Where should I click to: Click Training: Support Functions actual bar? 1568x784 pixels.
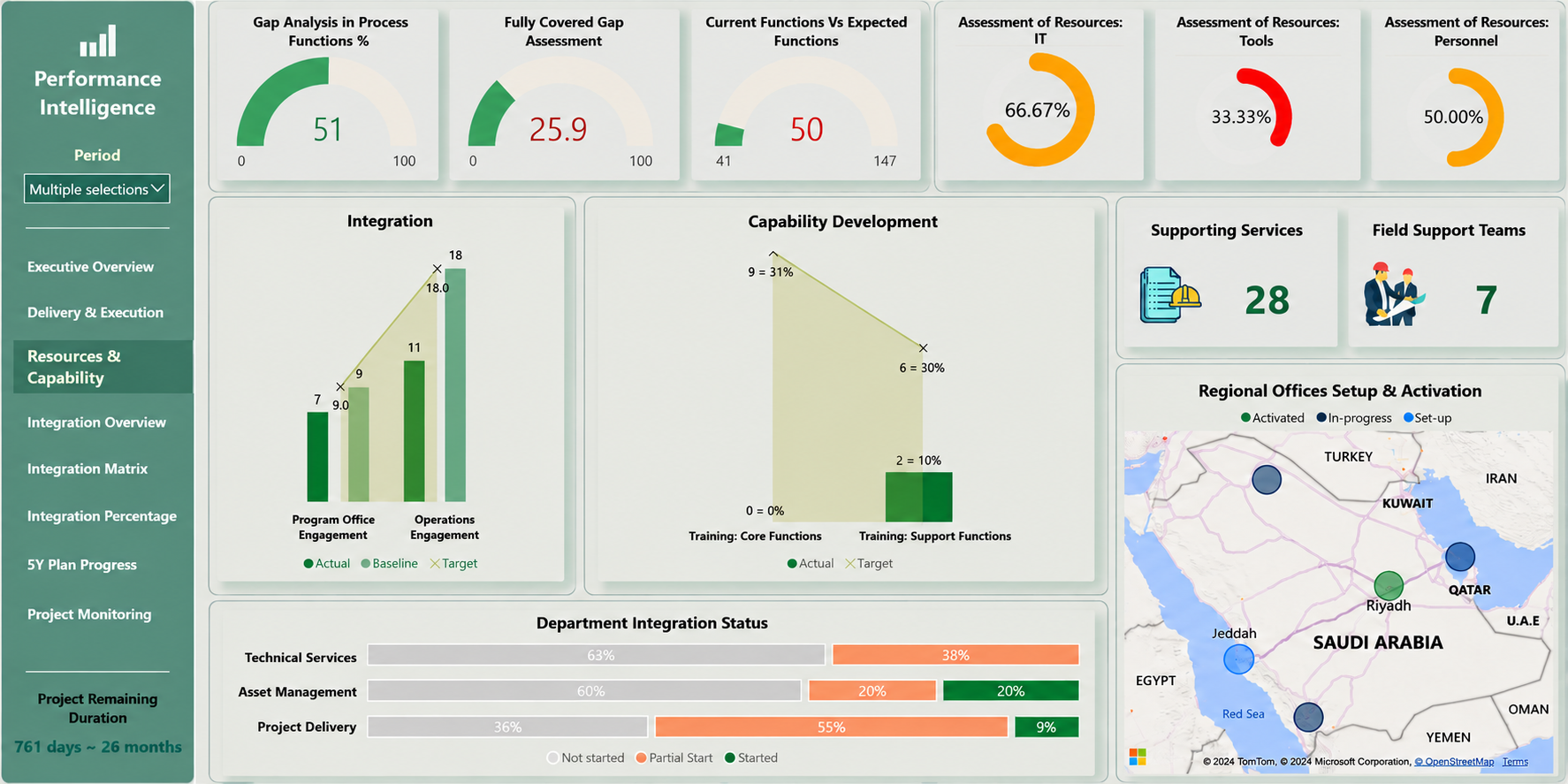point(919,497)
